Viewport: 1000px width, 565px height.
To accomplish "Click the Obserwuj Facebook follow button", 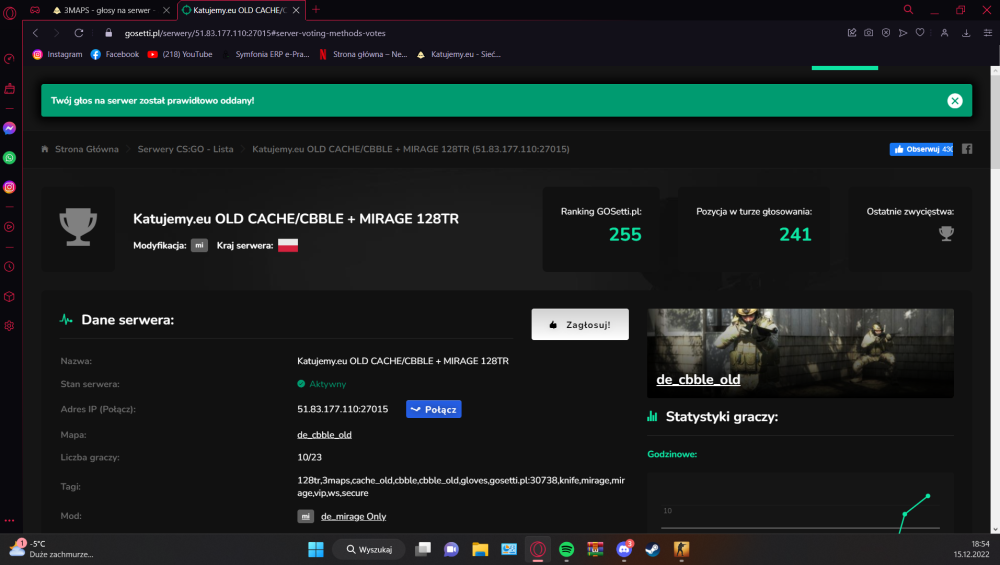I will [x=921, y=149].
